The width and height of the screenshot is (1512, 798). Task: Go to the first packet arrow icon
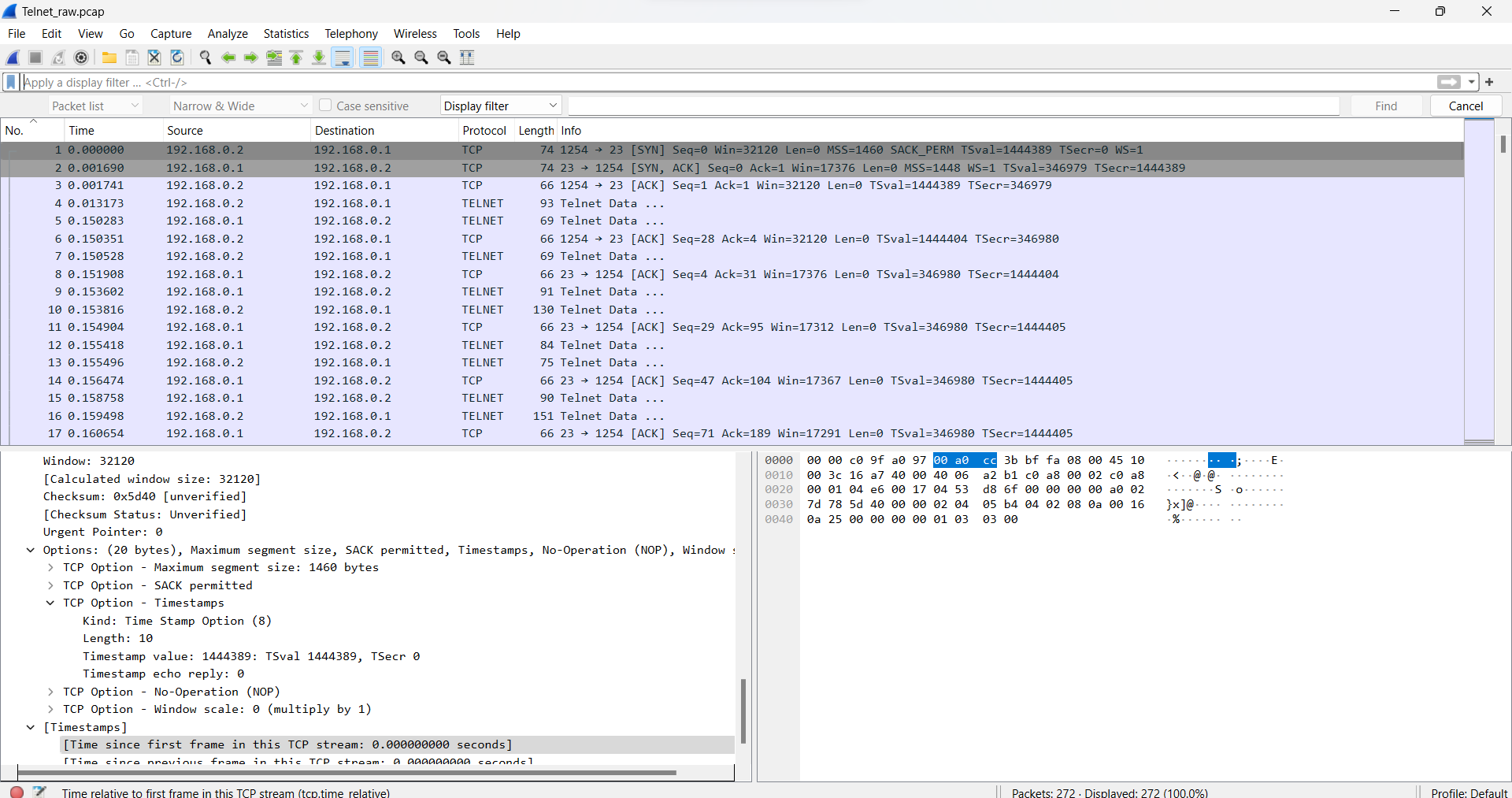coord(297,58)
